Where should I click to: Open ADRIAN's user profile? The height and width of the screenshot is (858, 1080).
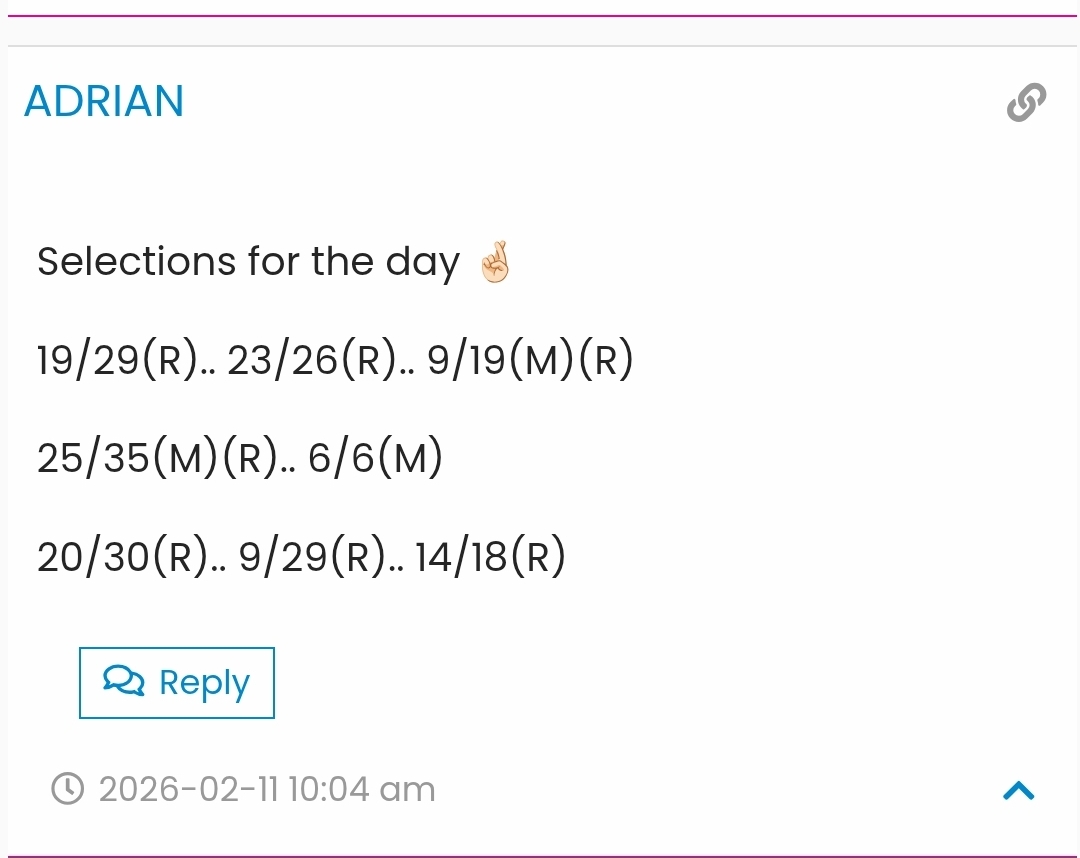pyautogui.click(x=104, y=101)
